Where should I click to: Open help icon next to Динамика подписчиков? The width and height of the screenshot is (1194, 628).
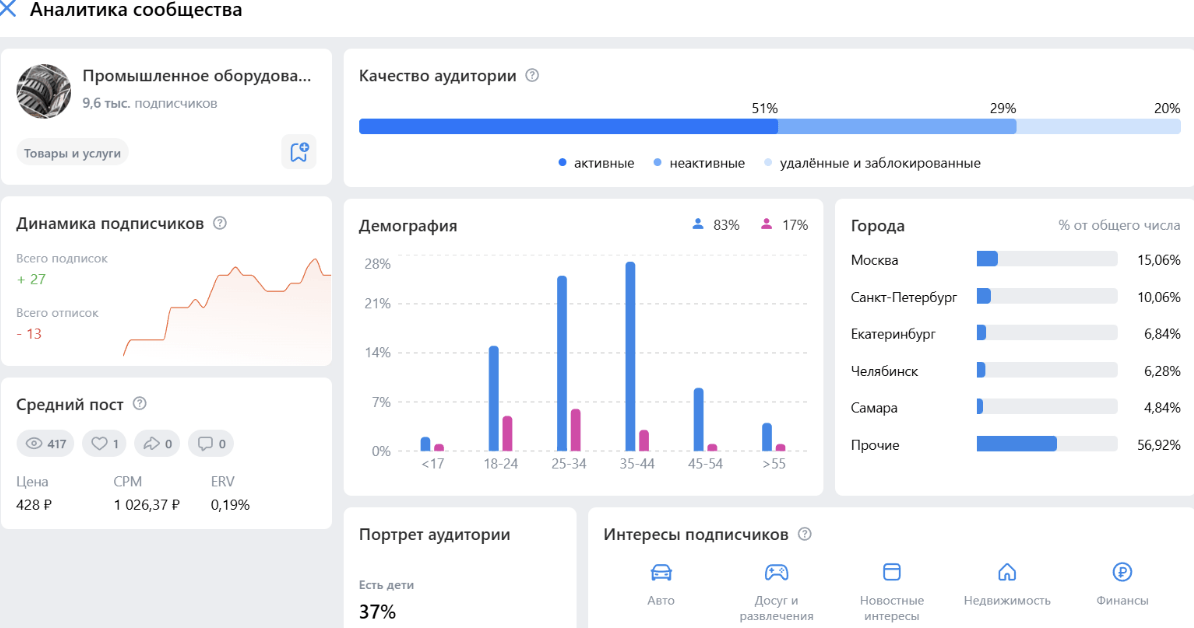[220, 223]
